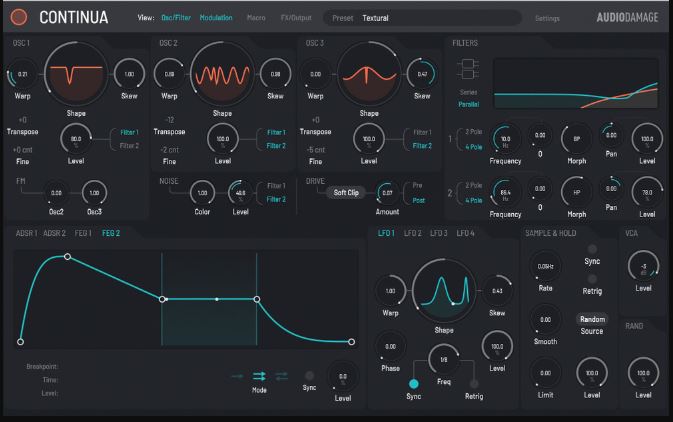Screen dimensions: 673x422
Task: Click the OSC 1 Shape waveform display
Action: click(x=76, y=74)
